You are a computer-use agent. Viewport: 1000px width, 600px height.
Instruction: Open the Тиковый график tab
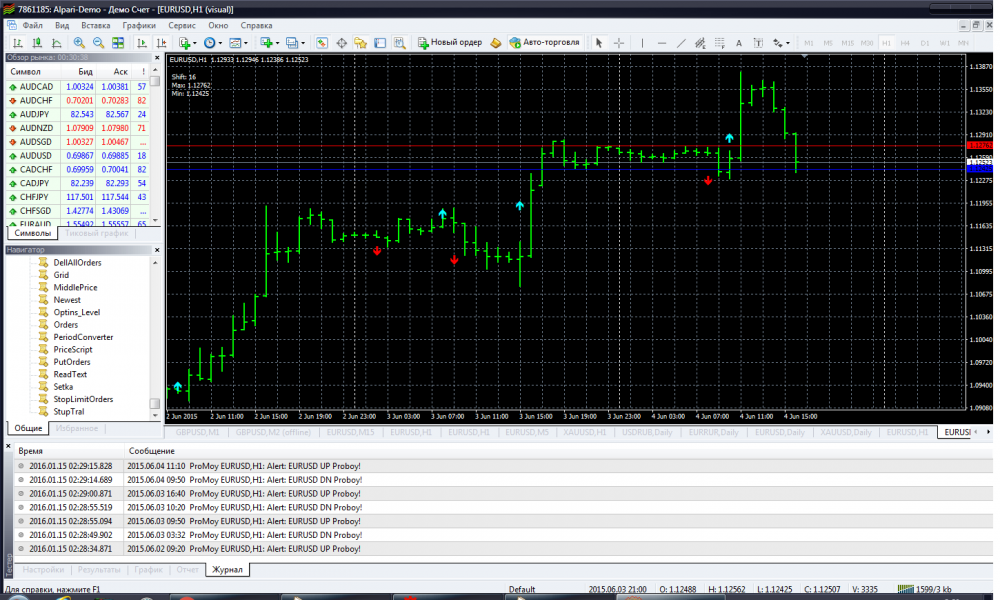97,233
